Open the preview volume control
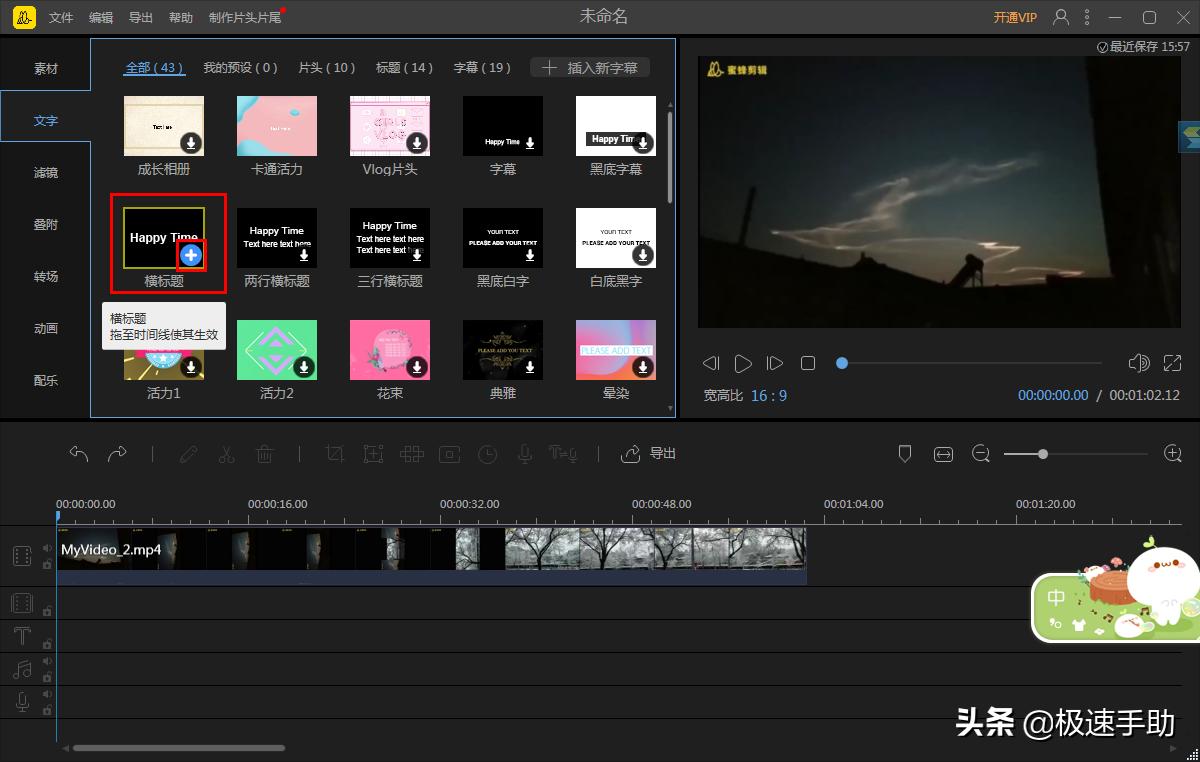Screen dimensions: 1200x762 [1138, 363]
